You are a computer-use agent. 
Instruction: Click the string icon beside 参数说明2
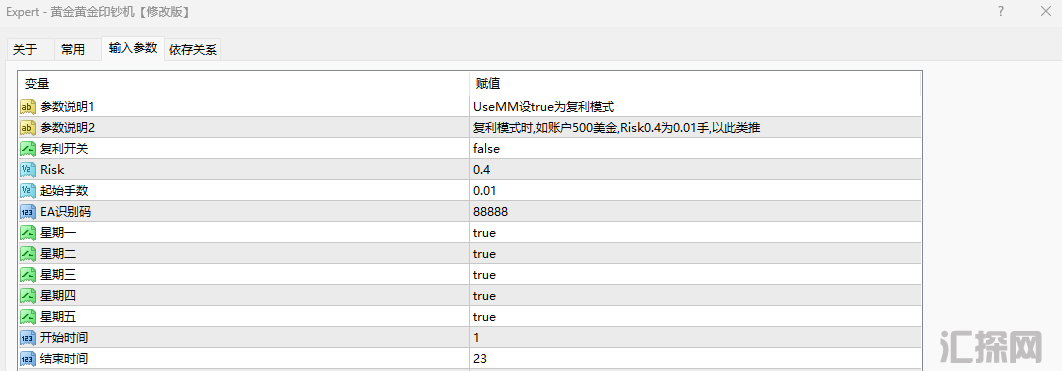(x=28, y=127)
